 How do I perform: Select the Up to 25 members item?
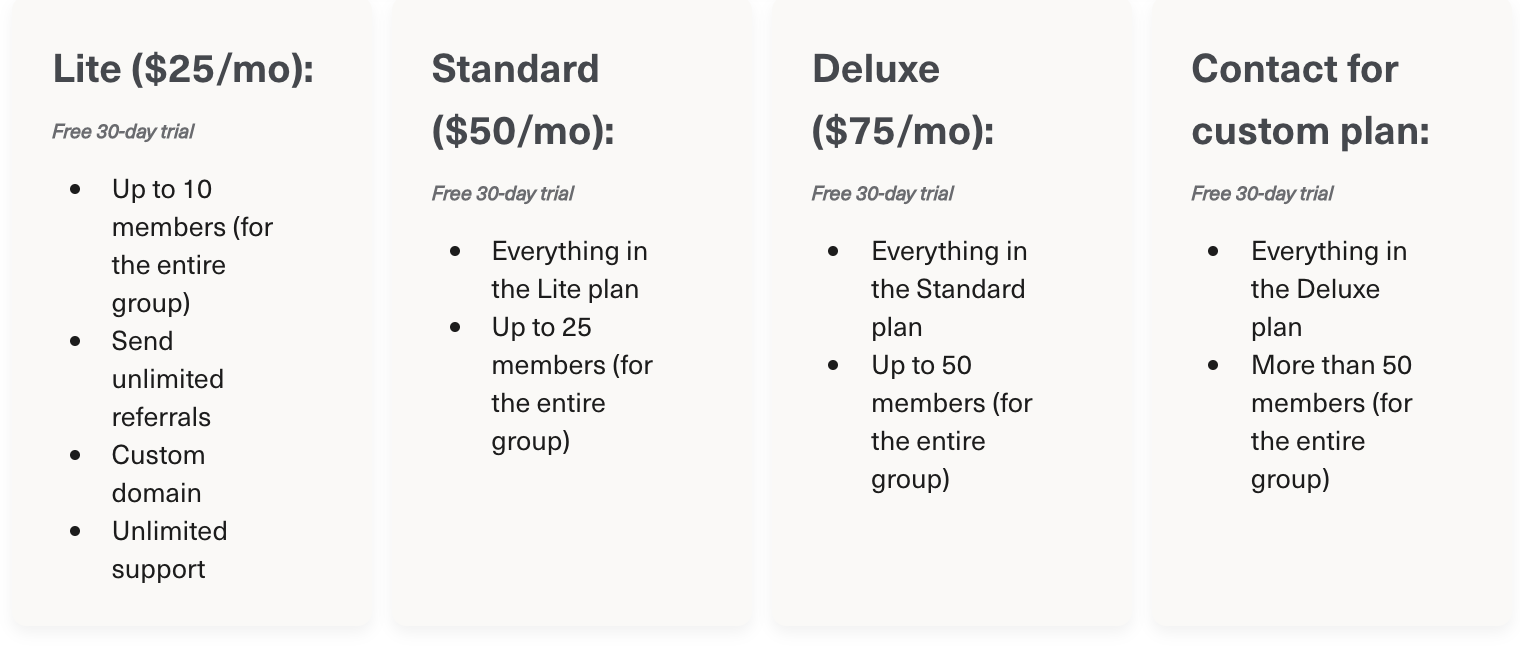571,384
